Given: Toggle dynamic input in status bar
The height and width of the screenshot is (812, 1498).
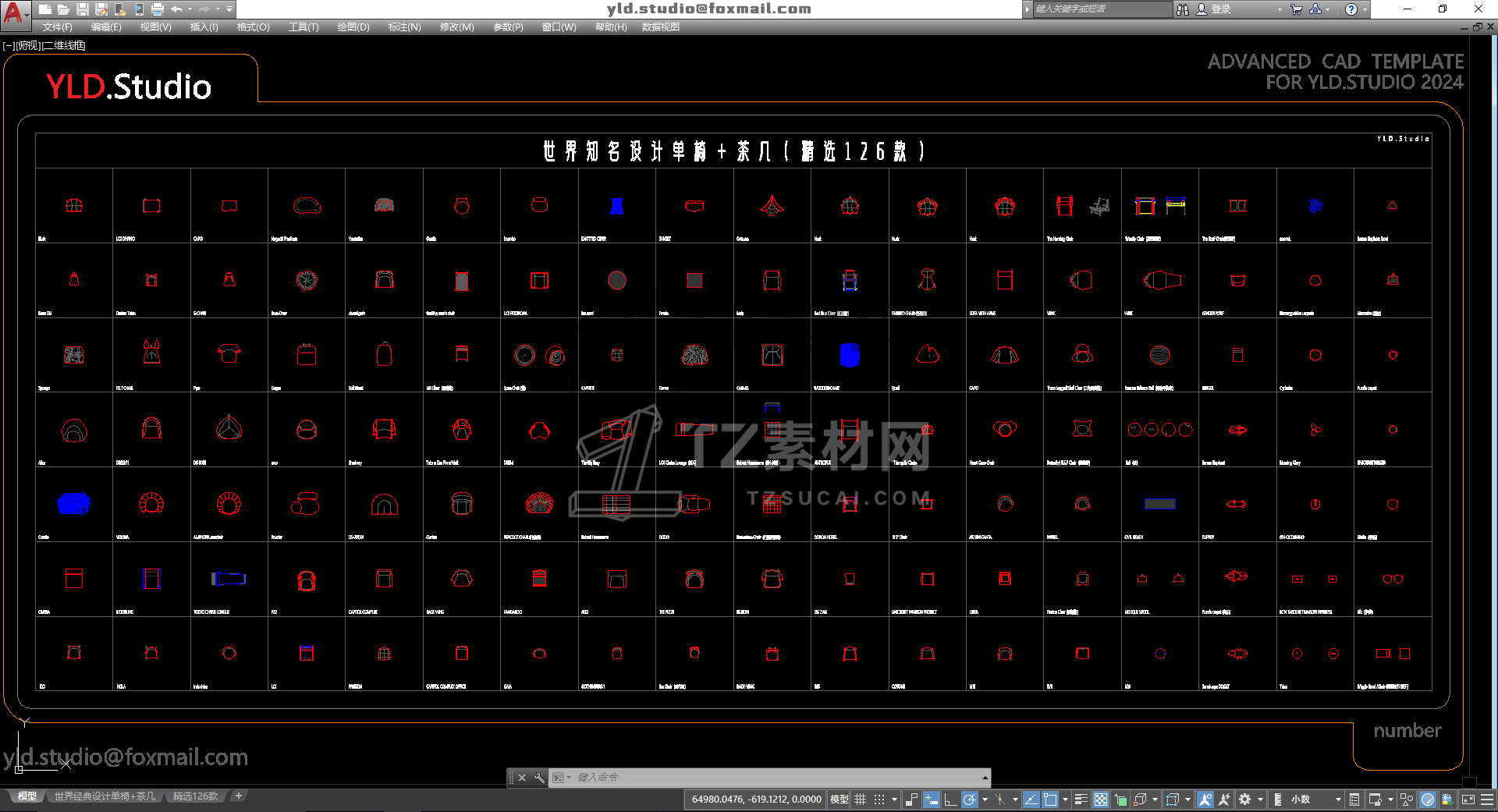Looking at the screenshot, I should pos(931,800).
